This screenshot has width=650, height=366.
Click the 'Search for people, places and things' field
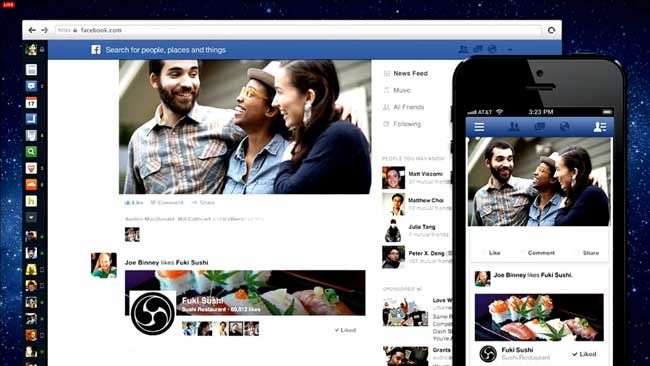tap(165, 50)
